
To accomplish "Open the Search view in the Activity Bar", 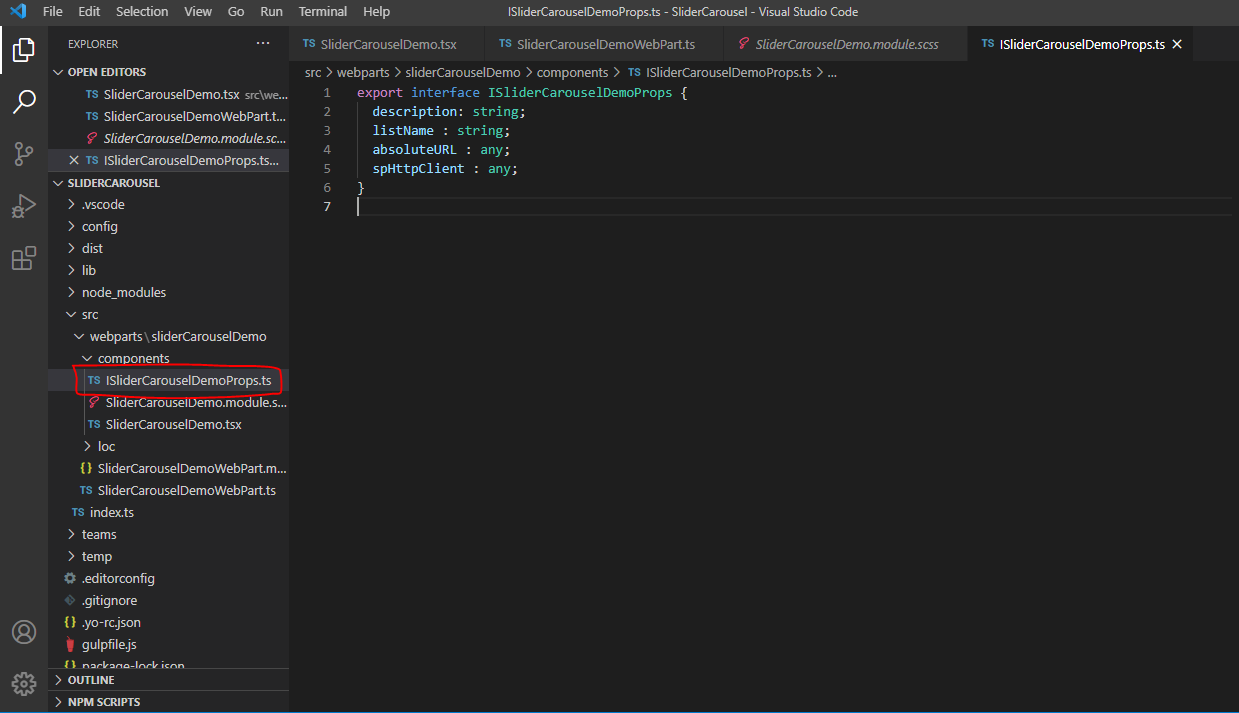I will pos(24,101).
